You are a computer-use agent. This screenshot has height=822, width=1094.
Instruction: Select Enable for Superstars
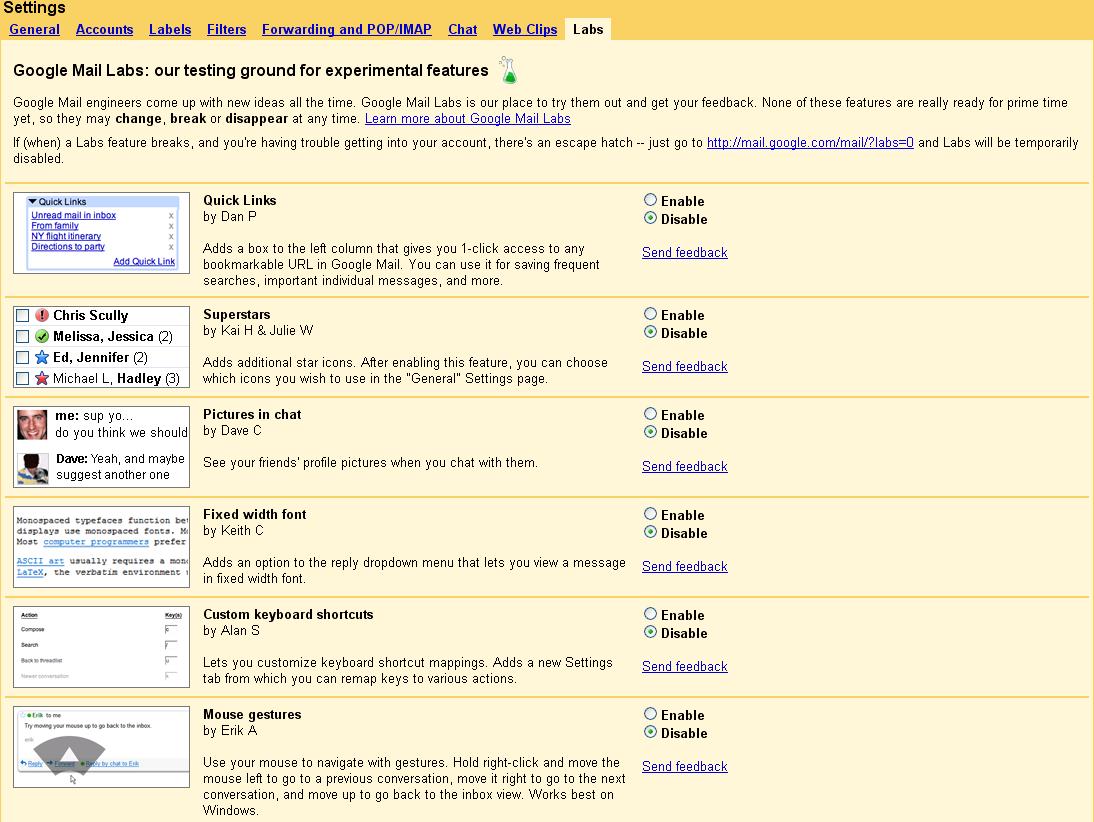[651, 314]
